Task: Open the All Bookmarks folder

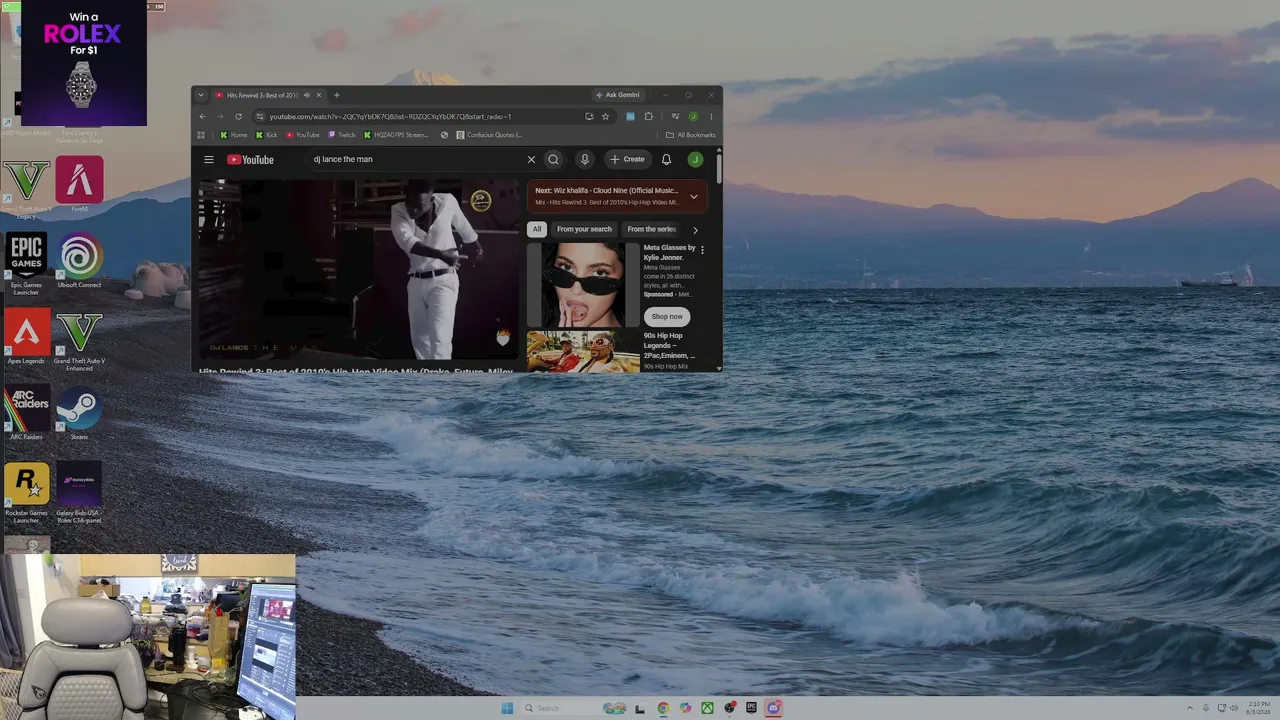Action: pyautogui.click(x=691, y=135)
